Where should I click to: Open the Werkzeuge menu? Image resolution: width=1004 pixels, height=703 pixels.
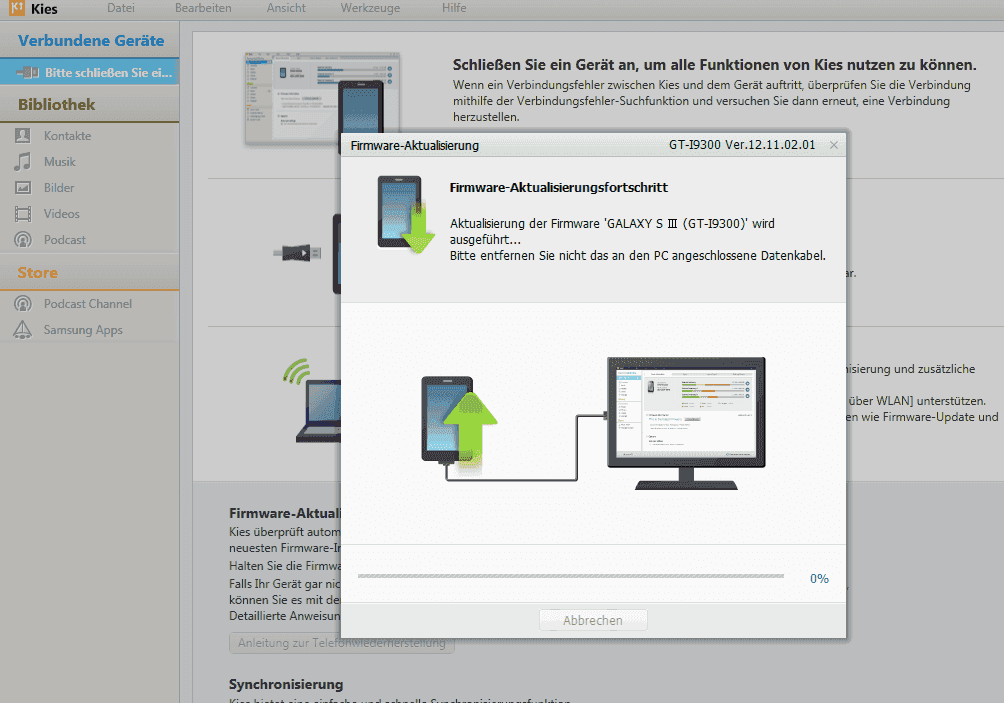370,8
